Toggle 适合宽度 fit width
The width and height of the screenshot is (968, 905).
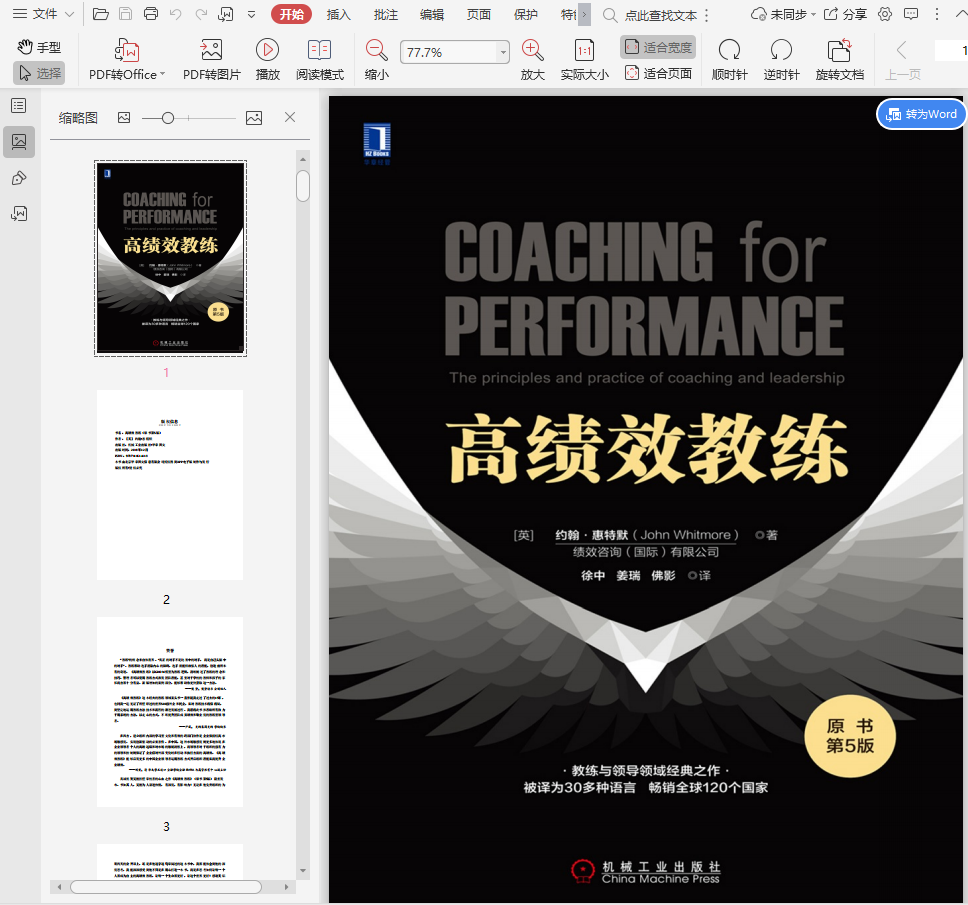coord(658,47)
